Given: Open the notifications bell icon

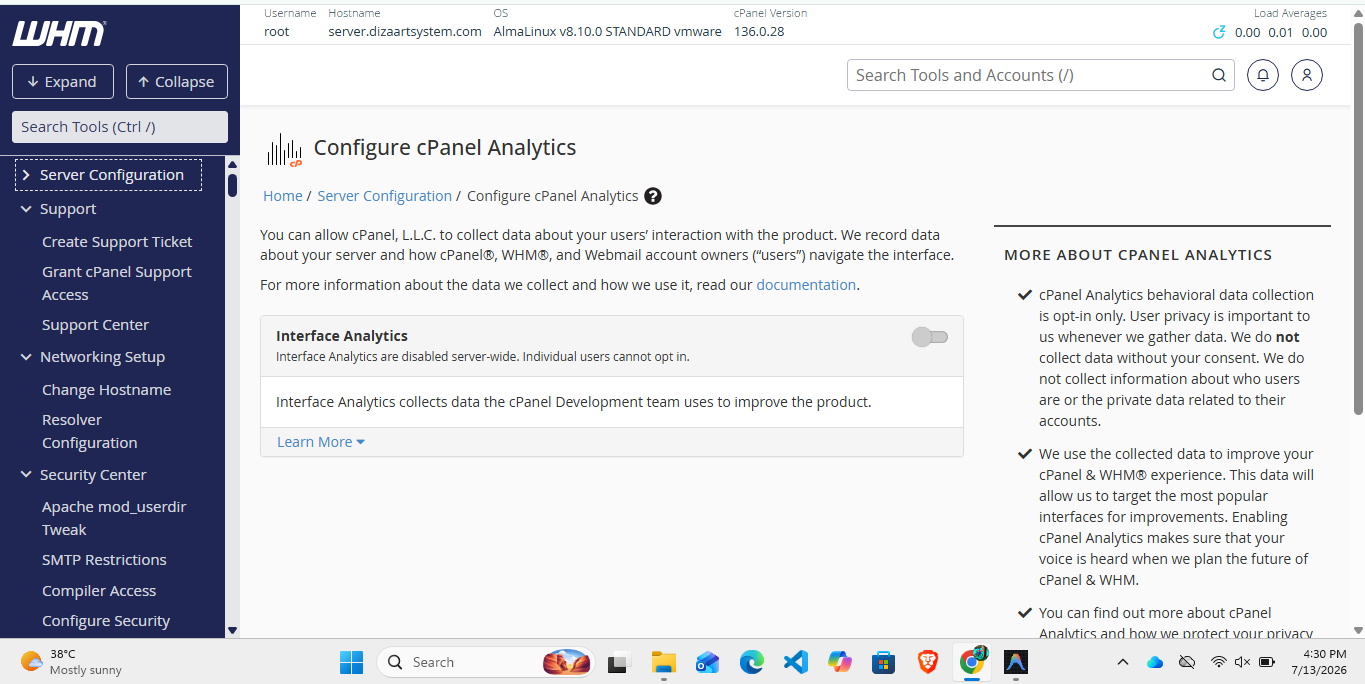Looking at the screenshot, I should click(x=1263, y=75).
